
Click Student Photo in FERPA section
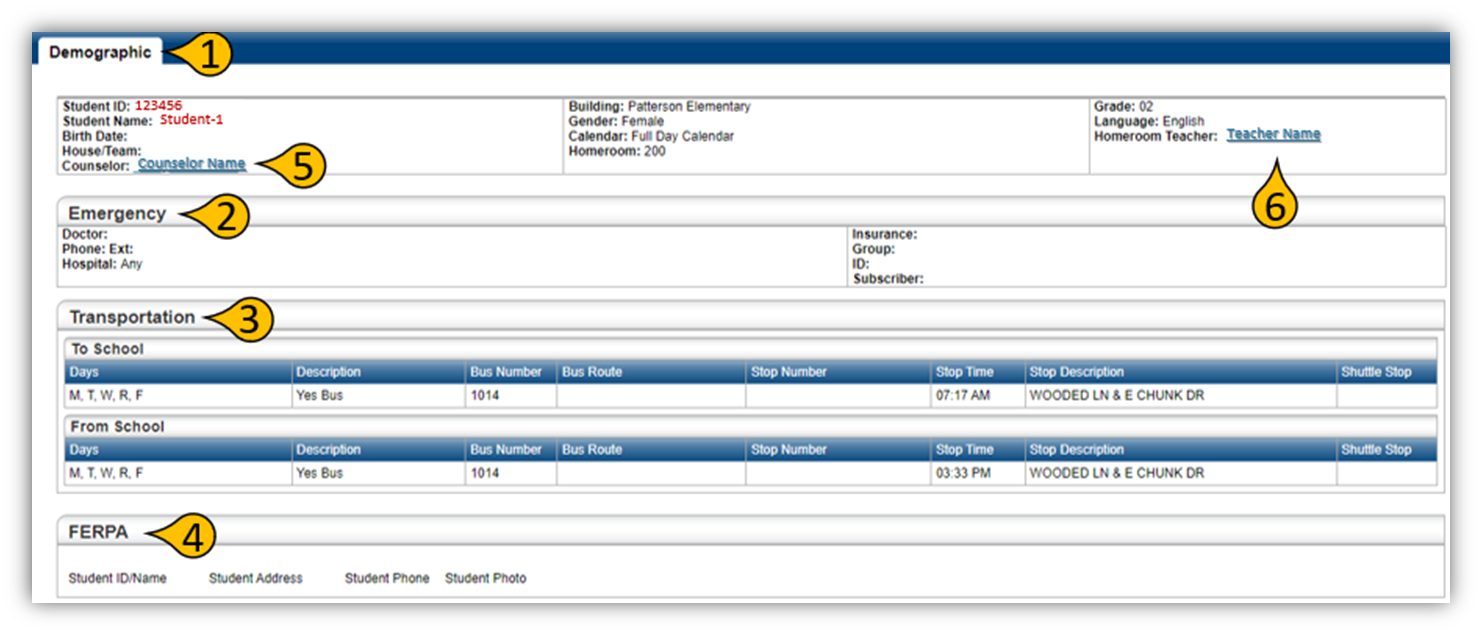(485, 578)
